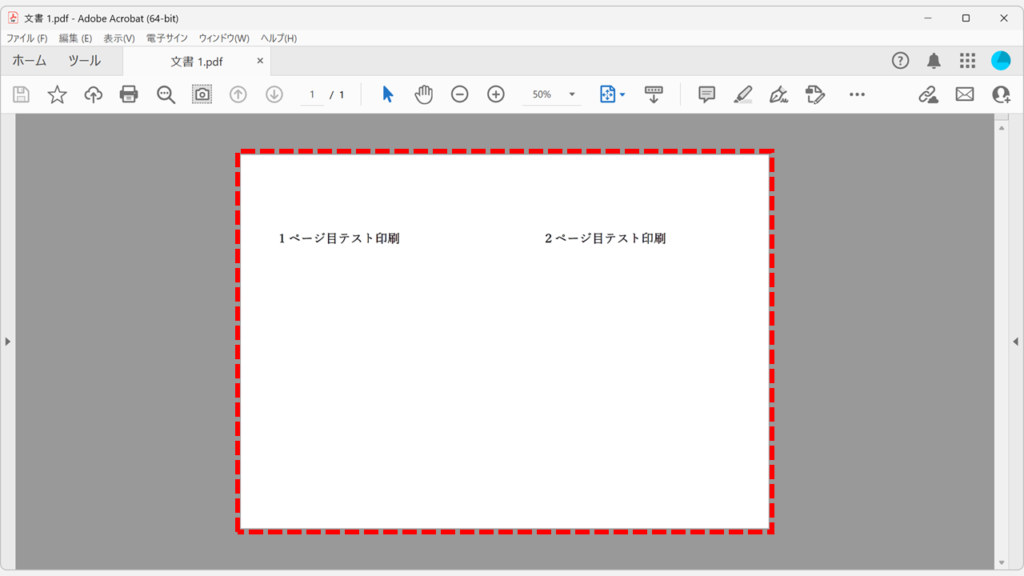This screenshot has height=576, width=1024.
Task: Open the apps grid launcher
Action: tap(967, 61)
